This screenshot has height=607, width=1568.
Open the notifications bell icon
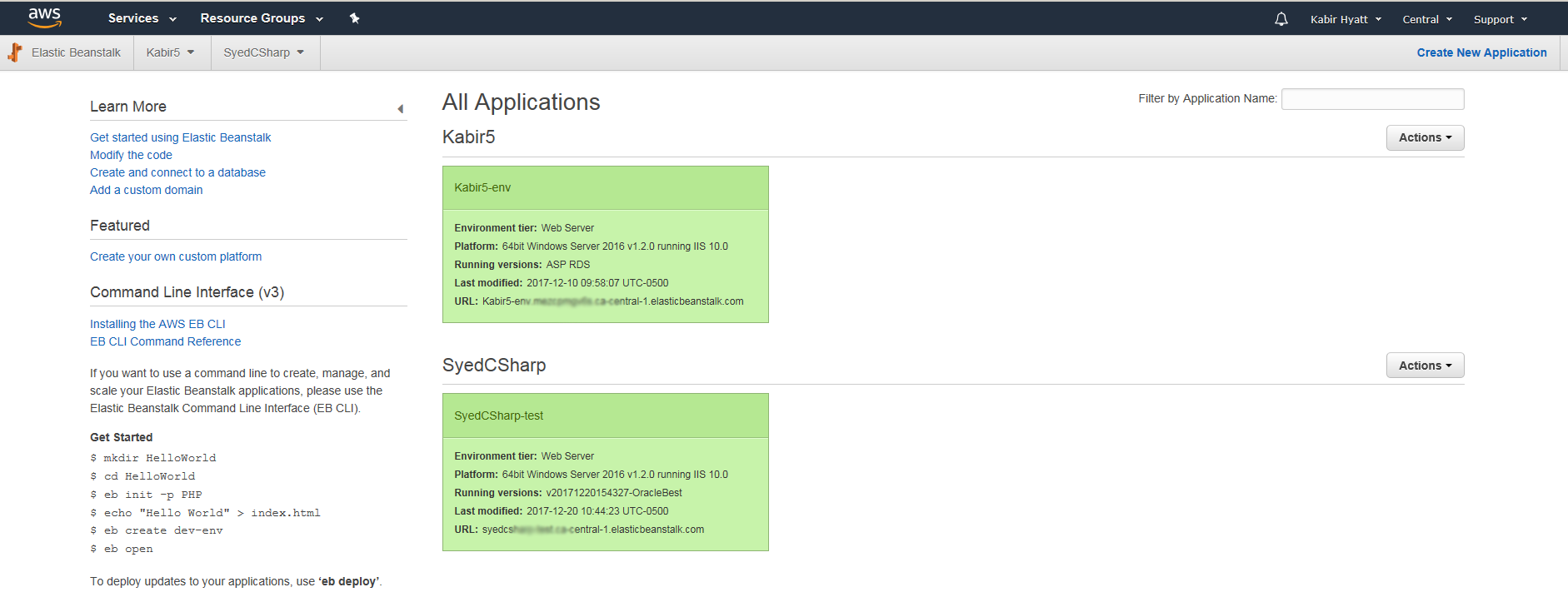coord(1281,19)
